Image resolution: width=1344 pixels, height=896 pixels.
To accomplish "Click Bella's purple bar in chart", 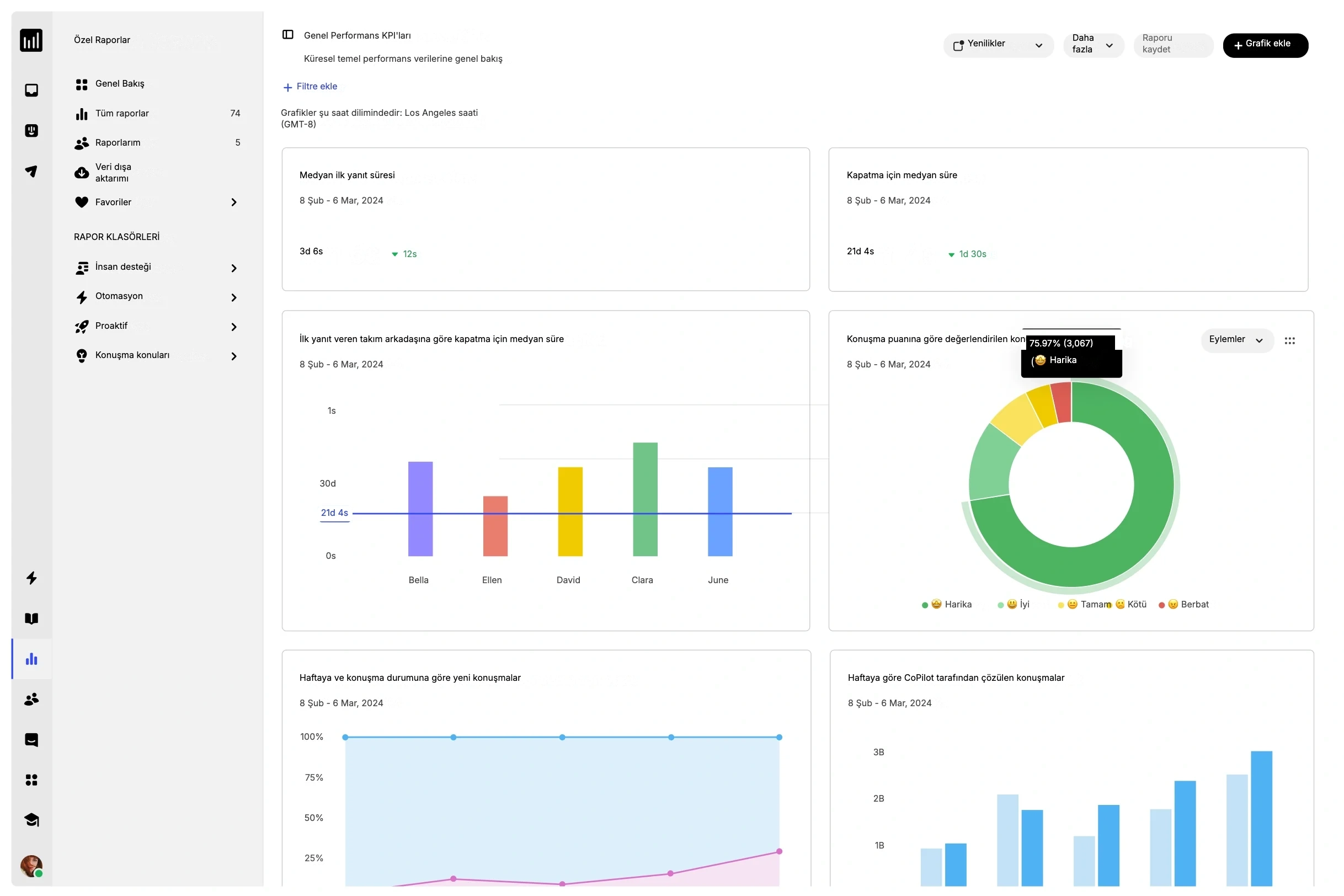I will [420, 509].
